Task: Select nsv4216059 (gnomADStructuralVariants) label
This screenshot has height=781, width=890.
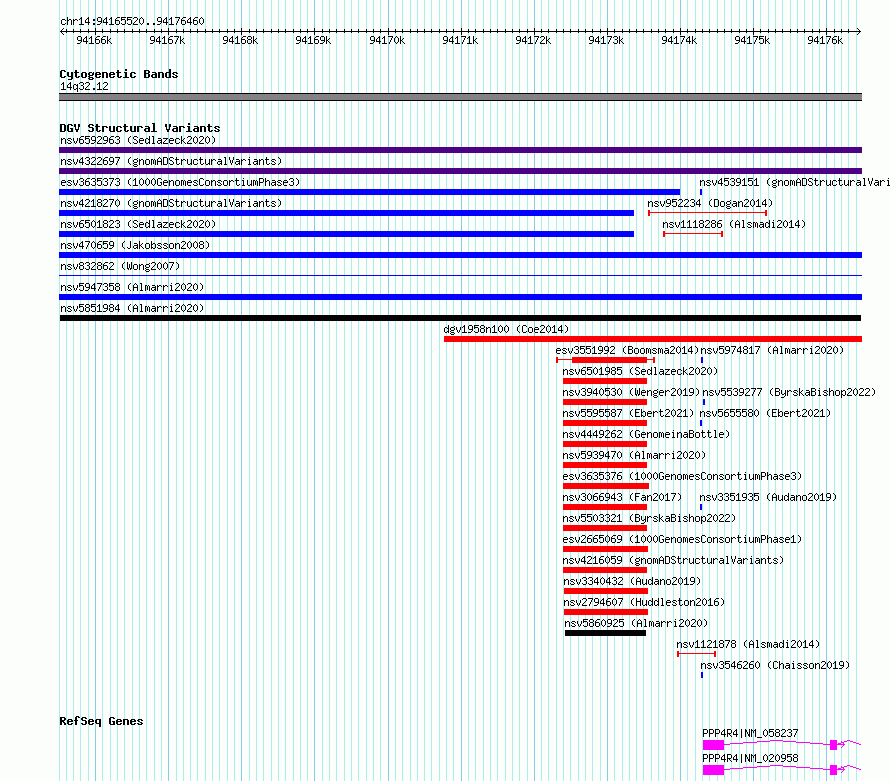Action: pyautogui.click(x=673, y=560)
